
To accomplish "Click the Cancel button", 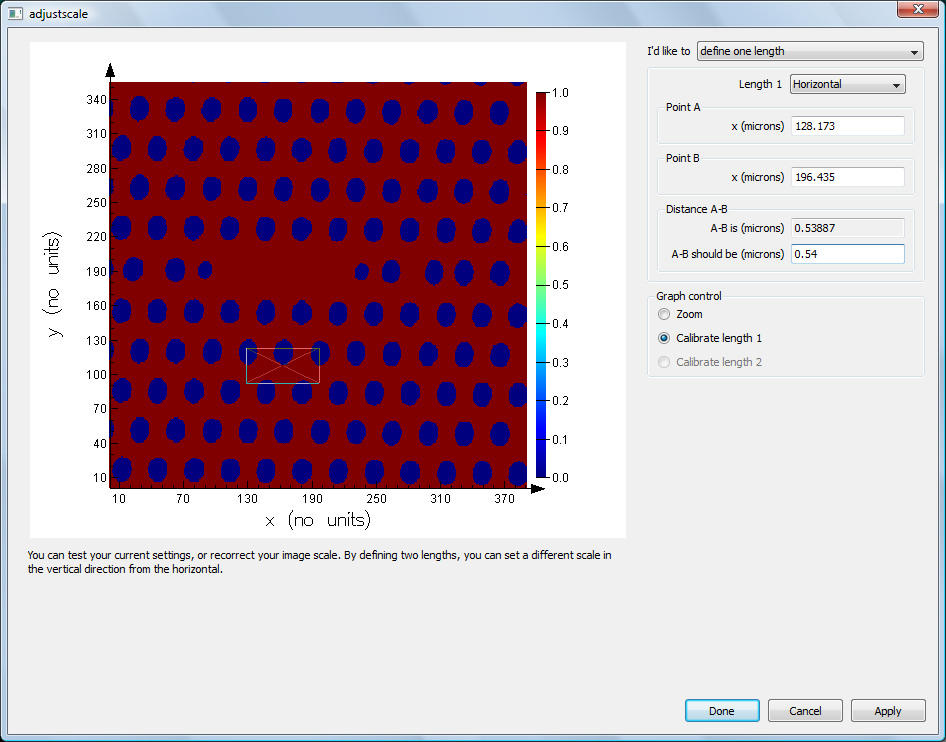I will (805, 711).
